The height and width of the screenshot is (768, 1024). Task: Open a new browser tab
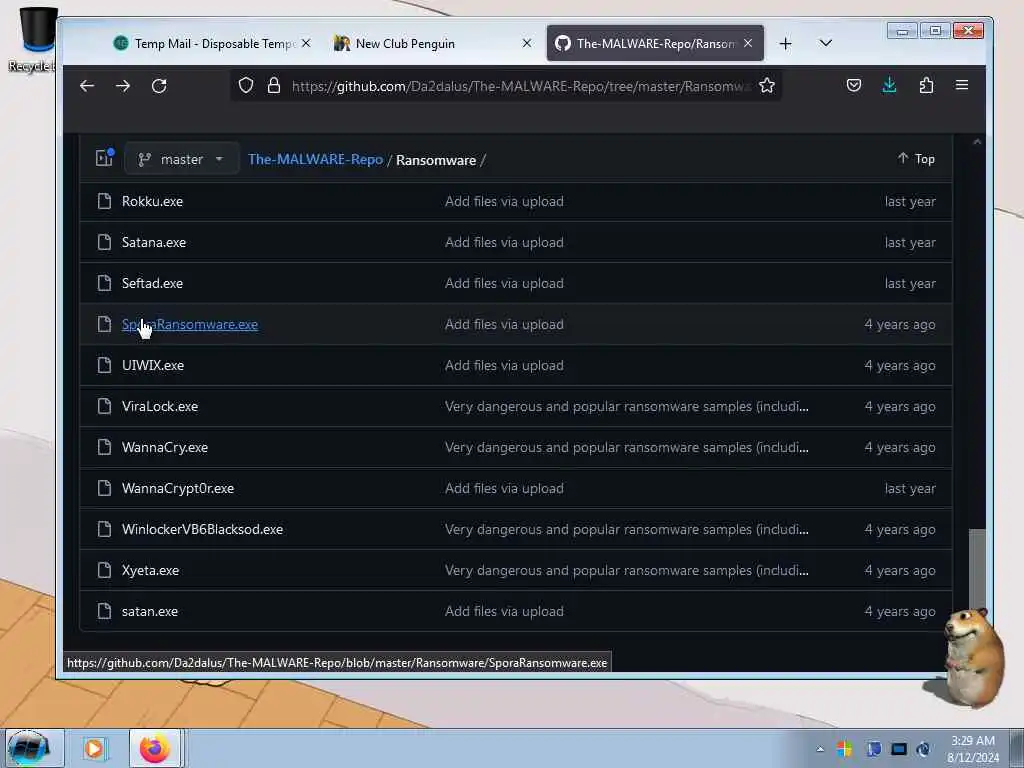click(x=786, y=44)
